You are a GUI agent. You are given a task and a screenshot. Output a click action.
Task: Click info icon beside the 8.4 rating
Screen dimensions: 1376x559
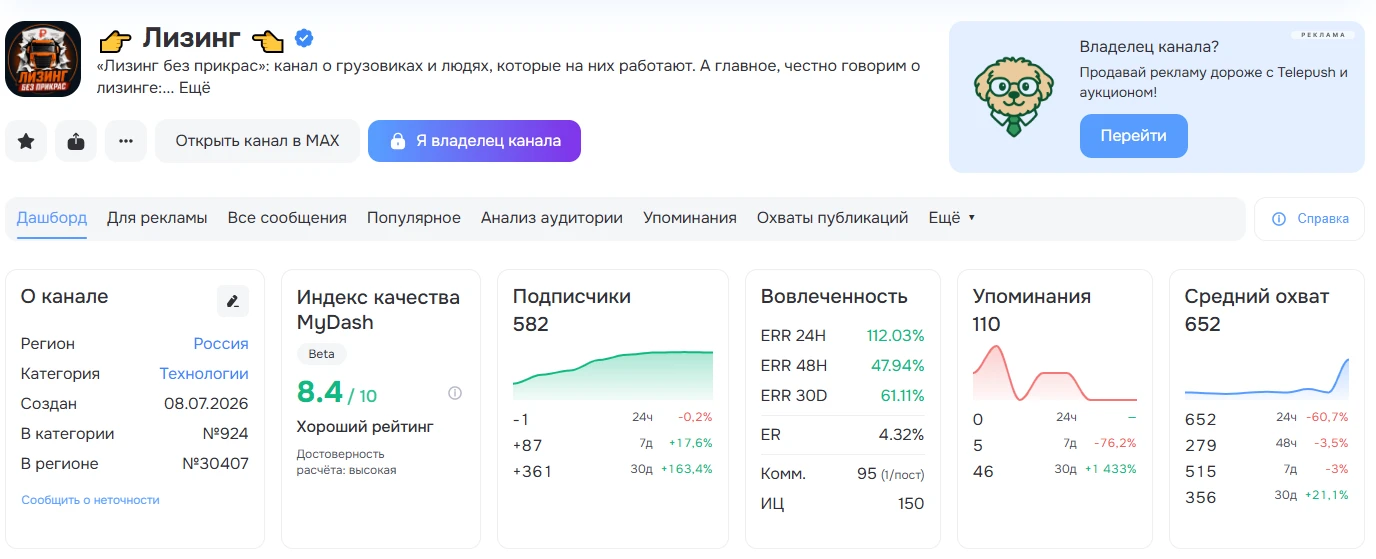(455, 393)
